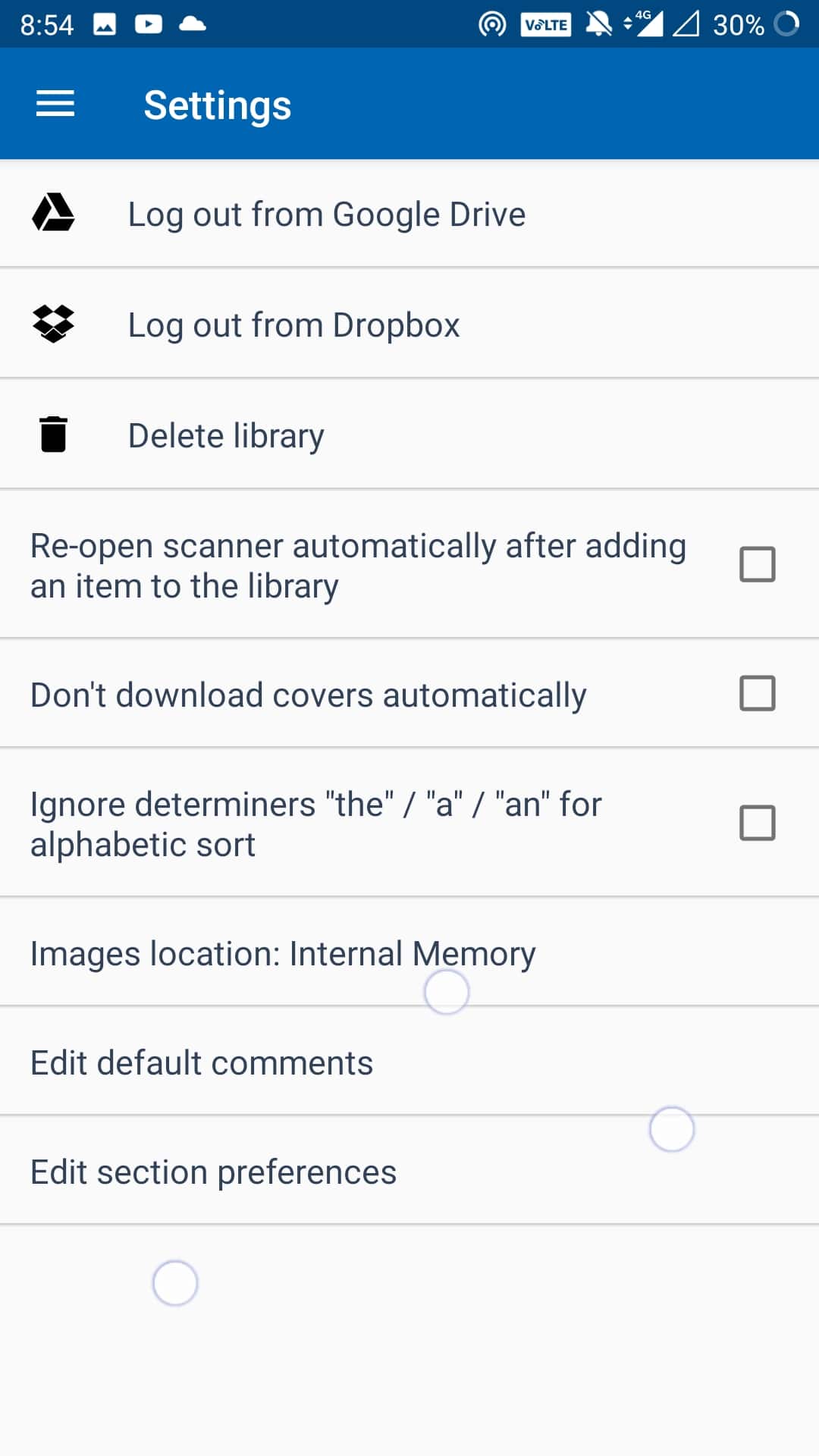Open Edit default comments
Image resolution: width=819 pixels, height=1456 pixels.
(x=202, y=1062)
